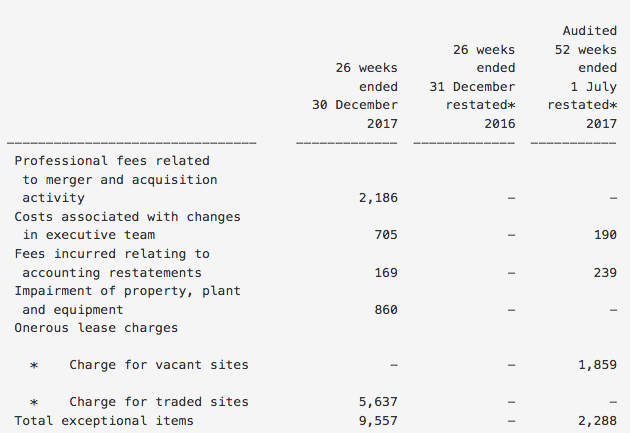The width and height of the screenshot is (630, 433).
Task: Click the '1 July' header text
Action: (593, 87)
